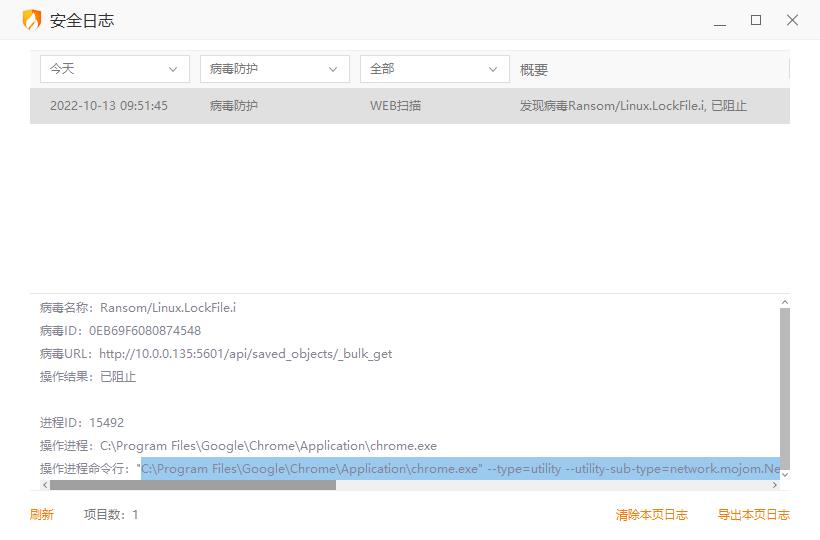Click the 病毒名称 Ransom/Linux.LockFile.i line
This screenshot has height=540, width=820.
click(138, 307)
